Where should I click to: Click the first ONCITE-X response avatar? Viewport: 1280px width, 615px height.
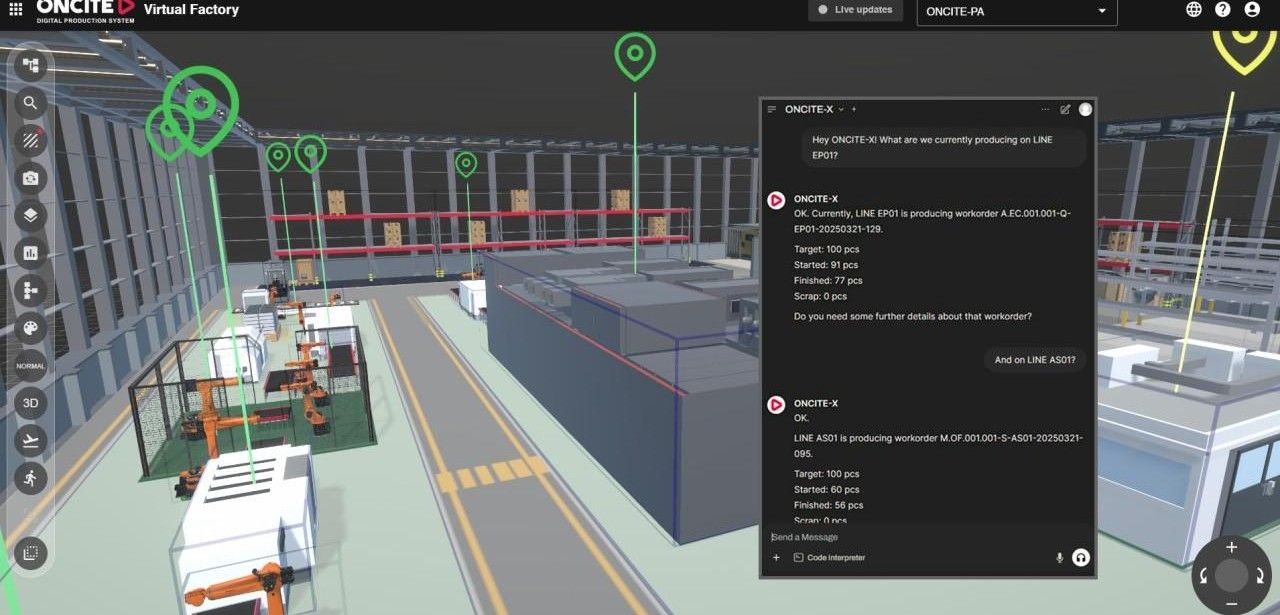tap(775, 200)
